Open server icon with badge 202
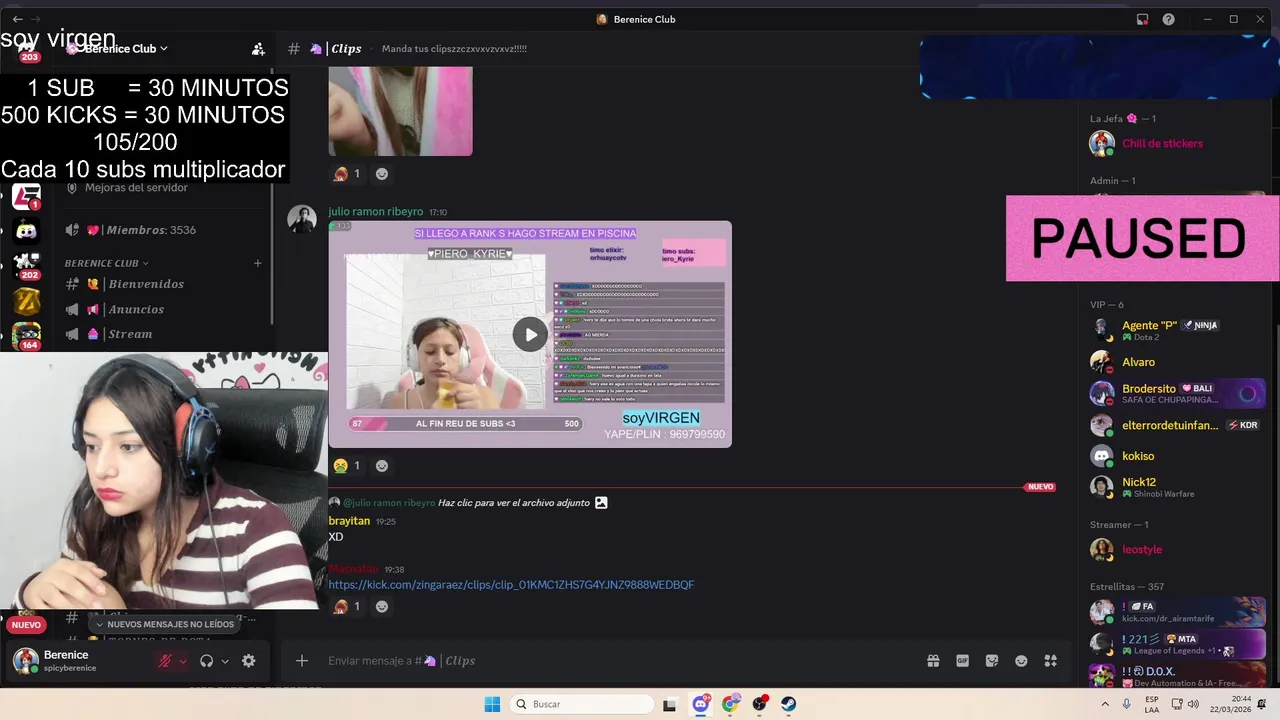The width and height of the screenshot is (1280, 720). (26, 266)
